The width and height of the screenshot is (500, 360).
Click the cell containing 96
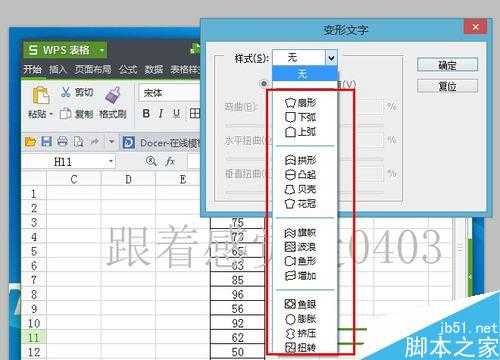pos(238,294)
